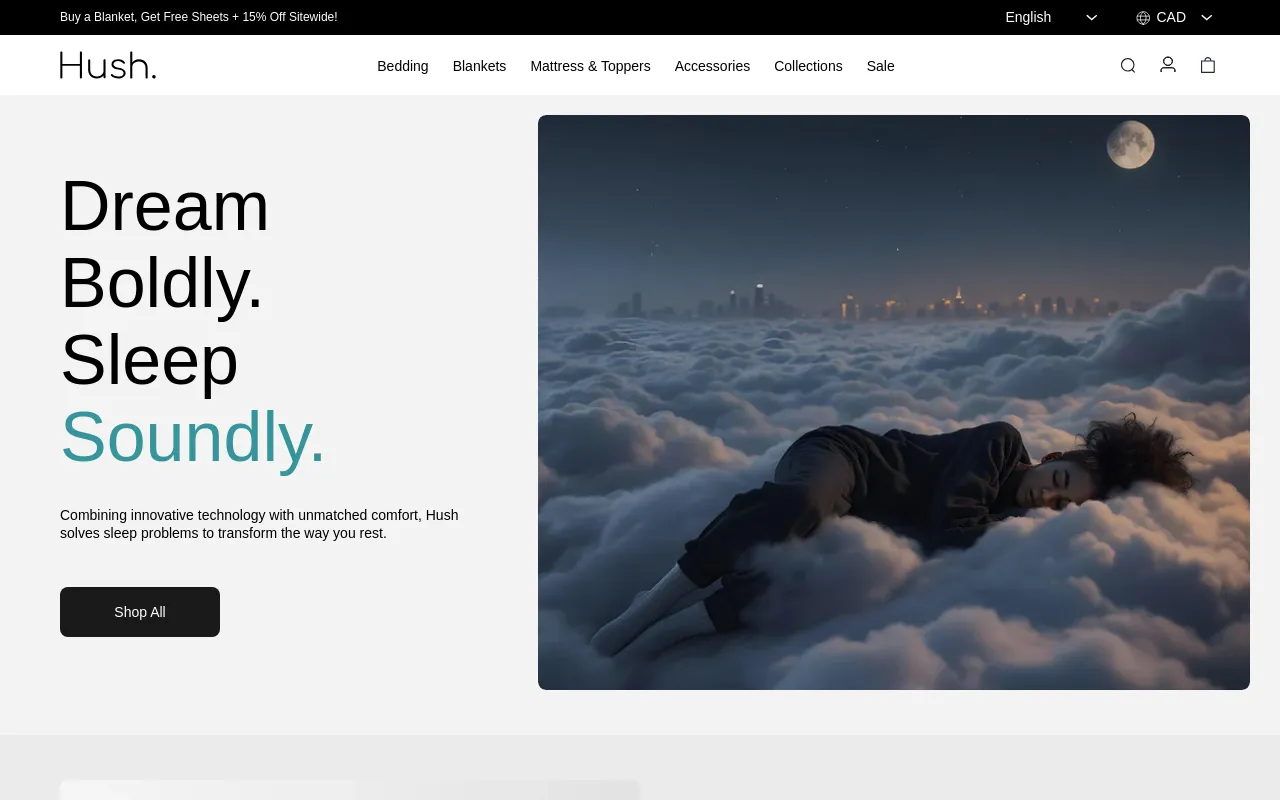Click the account profile icon
The width and height of the screenshot is (1280, 800).
pyautogui.click(x=1168, y=65)
